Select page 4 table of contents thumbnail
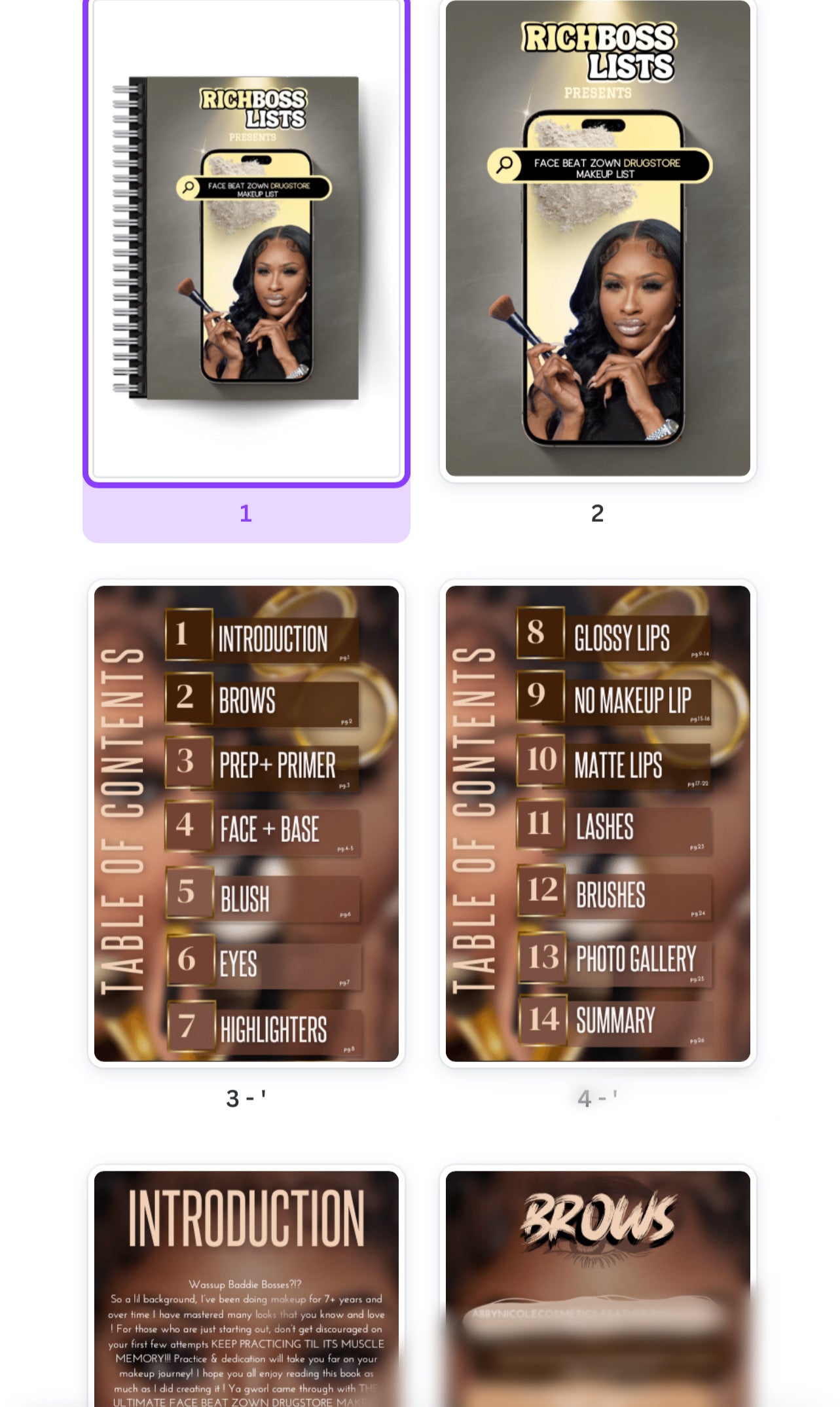 598,823
